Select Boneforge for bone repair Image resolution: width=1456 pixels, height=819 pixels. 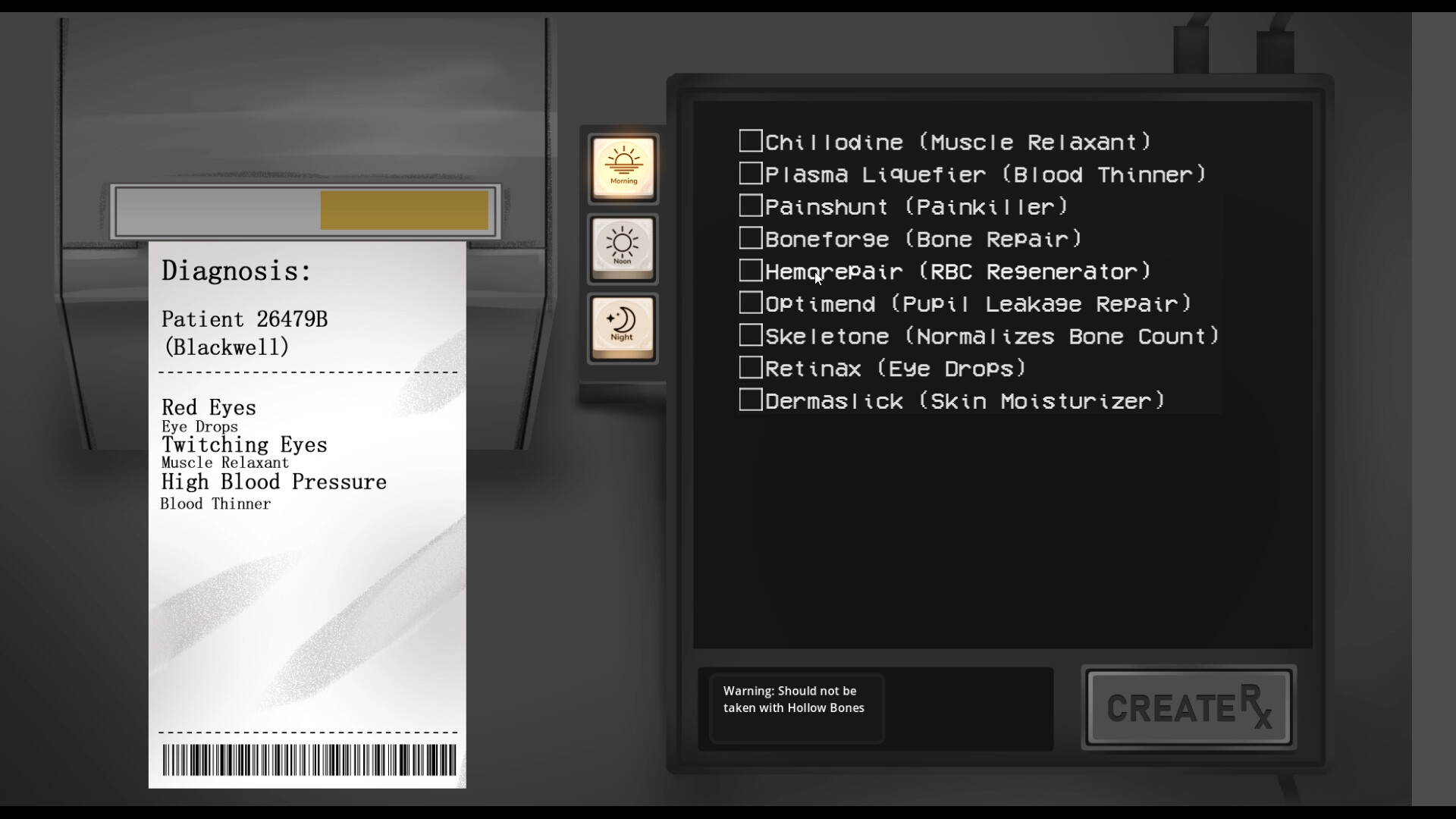(x=751, y=237)
